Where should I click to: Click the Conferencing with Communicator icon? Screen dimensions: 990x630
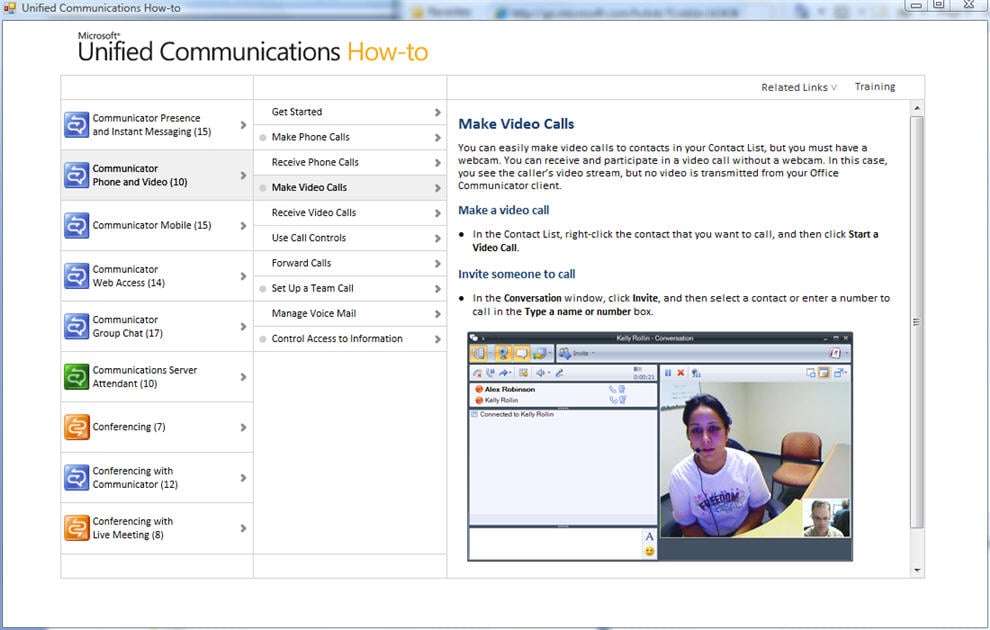77,478
